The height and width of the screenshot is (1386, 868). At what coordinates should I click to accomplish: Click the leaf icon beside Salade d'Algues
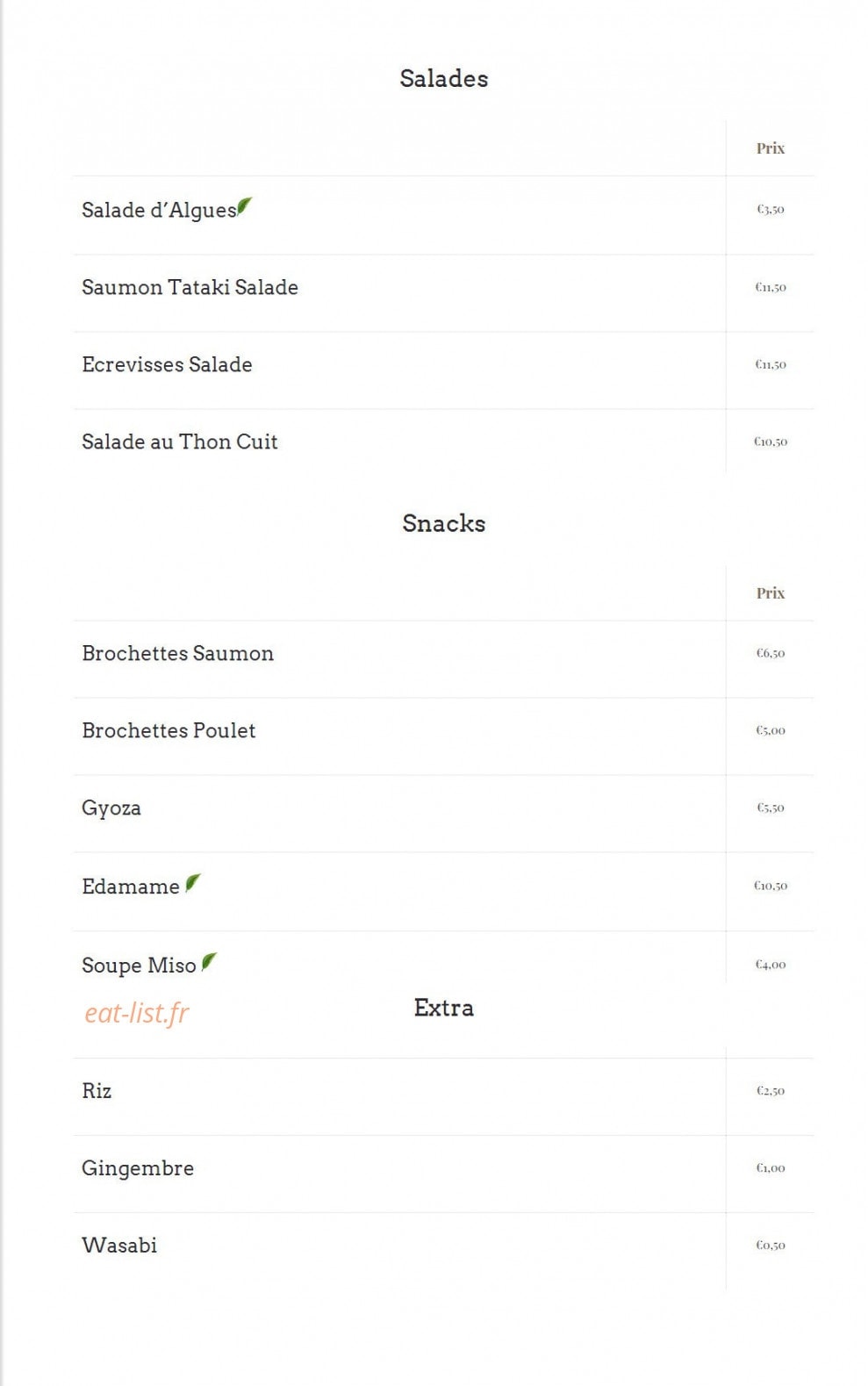244,206
